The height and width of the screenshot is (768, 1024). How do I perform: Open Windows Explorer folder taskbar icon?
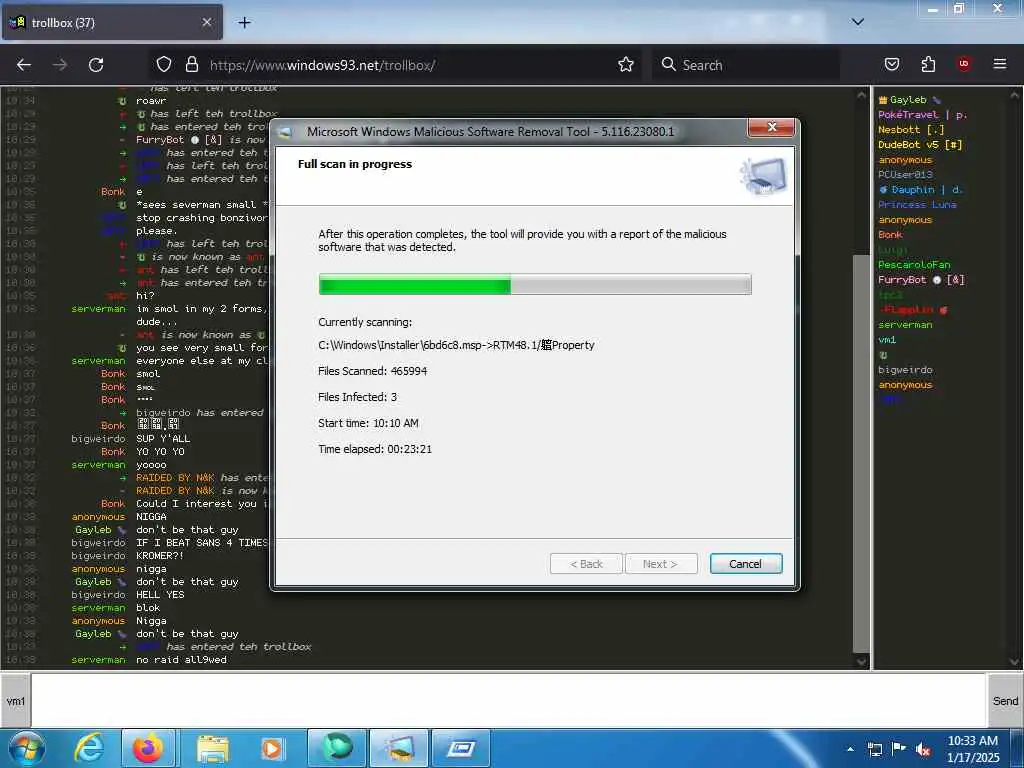(213, 748)
